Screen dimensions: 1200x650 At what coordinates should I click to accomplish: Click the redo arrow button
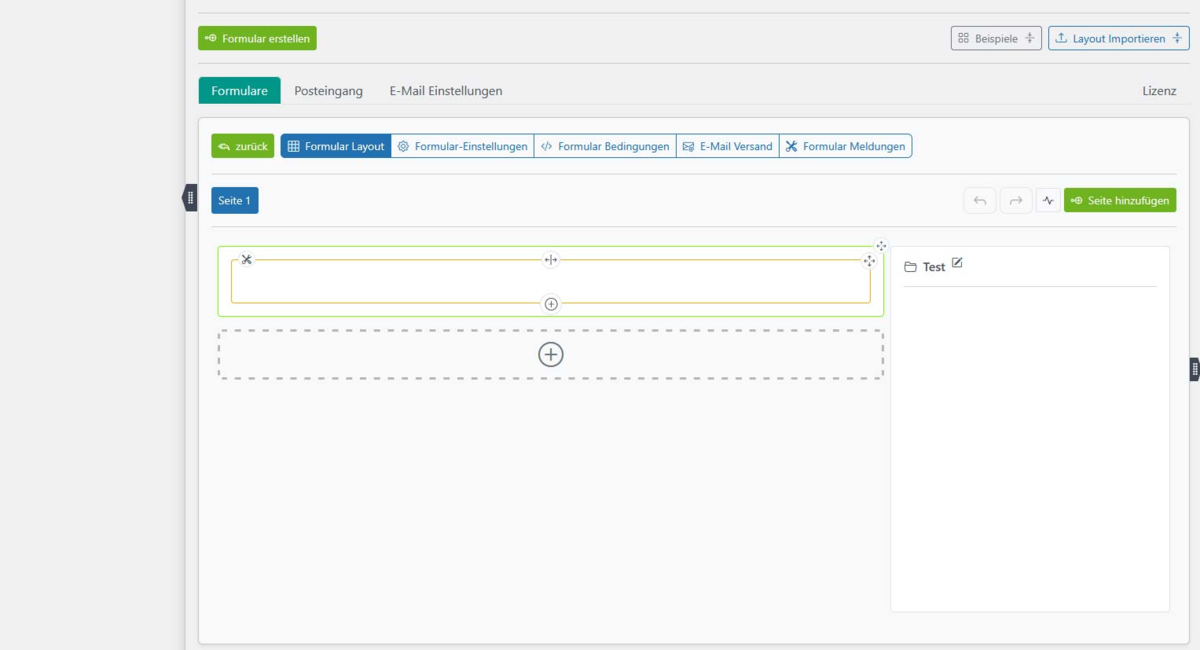pyautogui.click(x=1015, y=200)
